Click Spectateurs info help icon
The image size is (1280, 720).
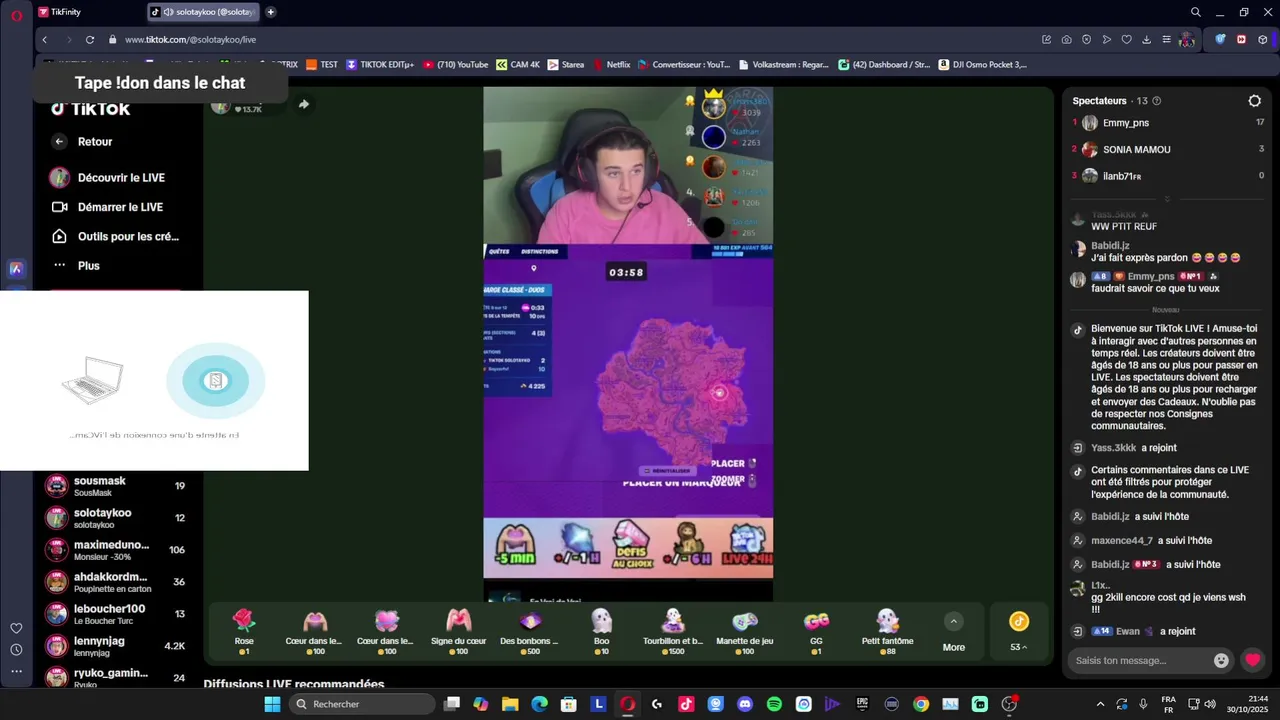point(1157,101)
